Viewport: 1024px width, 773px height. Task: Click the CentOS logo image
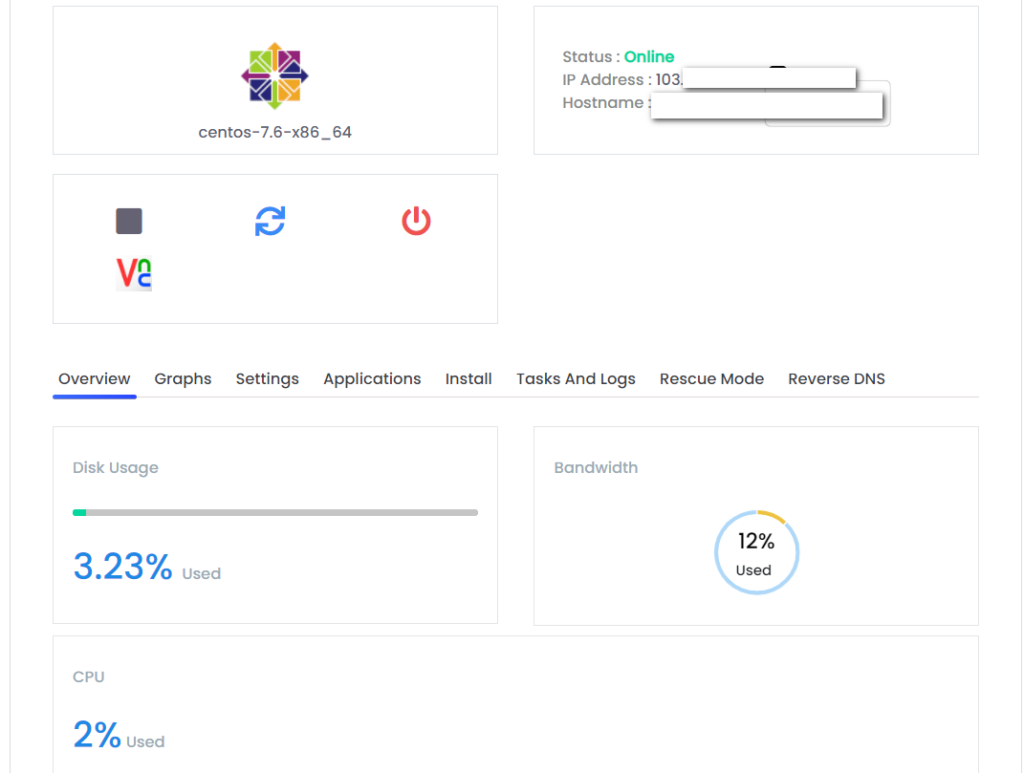(x=275, y=75)
